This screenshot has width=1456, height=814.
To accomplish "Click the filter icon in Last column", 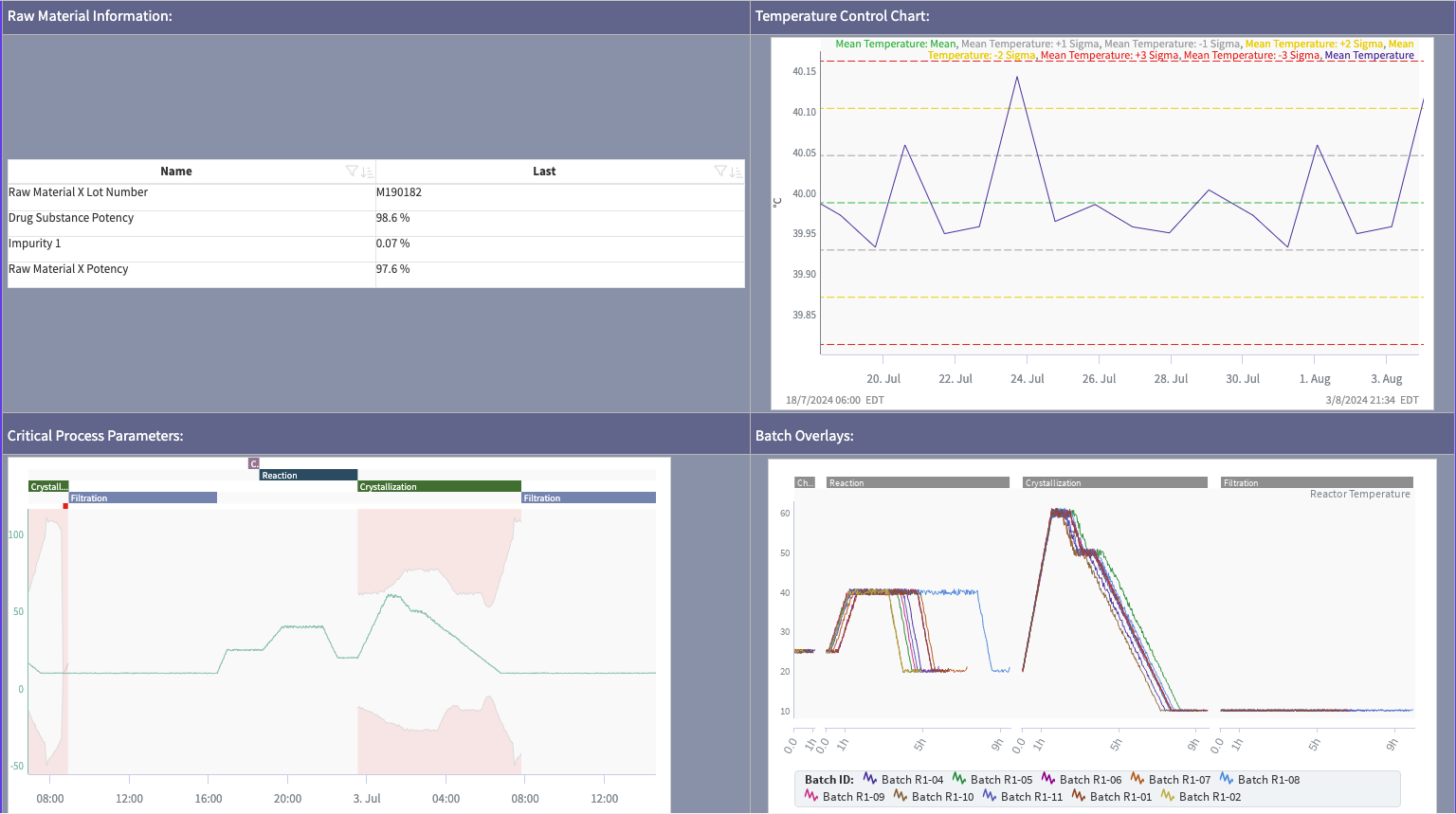I will coord(720,172).
